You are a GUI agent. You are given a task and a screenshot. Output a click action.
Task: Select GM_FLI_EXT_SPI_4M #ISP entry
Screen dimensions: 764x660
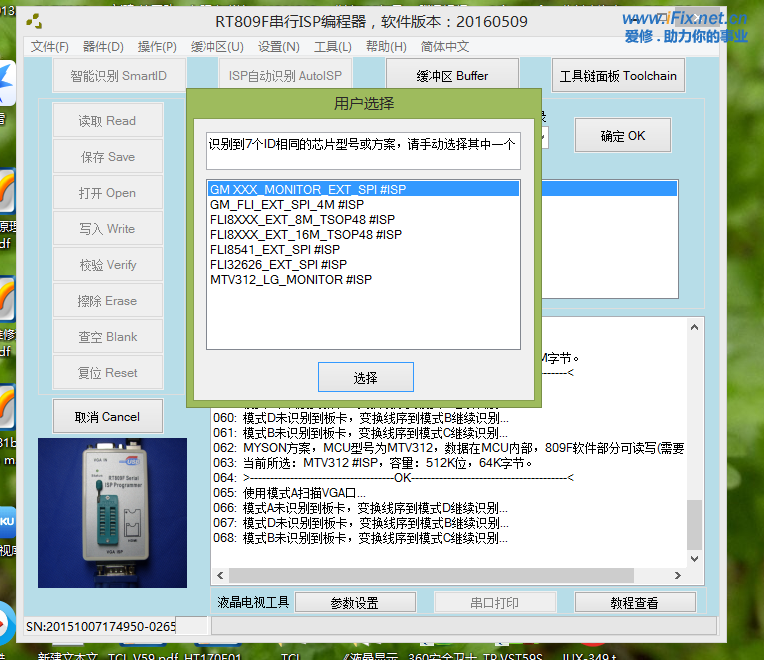363,204
